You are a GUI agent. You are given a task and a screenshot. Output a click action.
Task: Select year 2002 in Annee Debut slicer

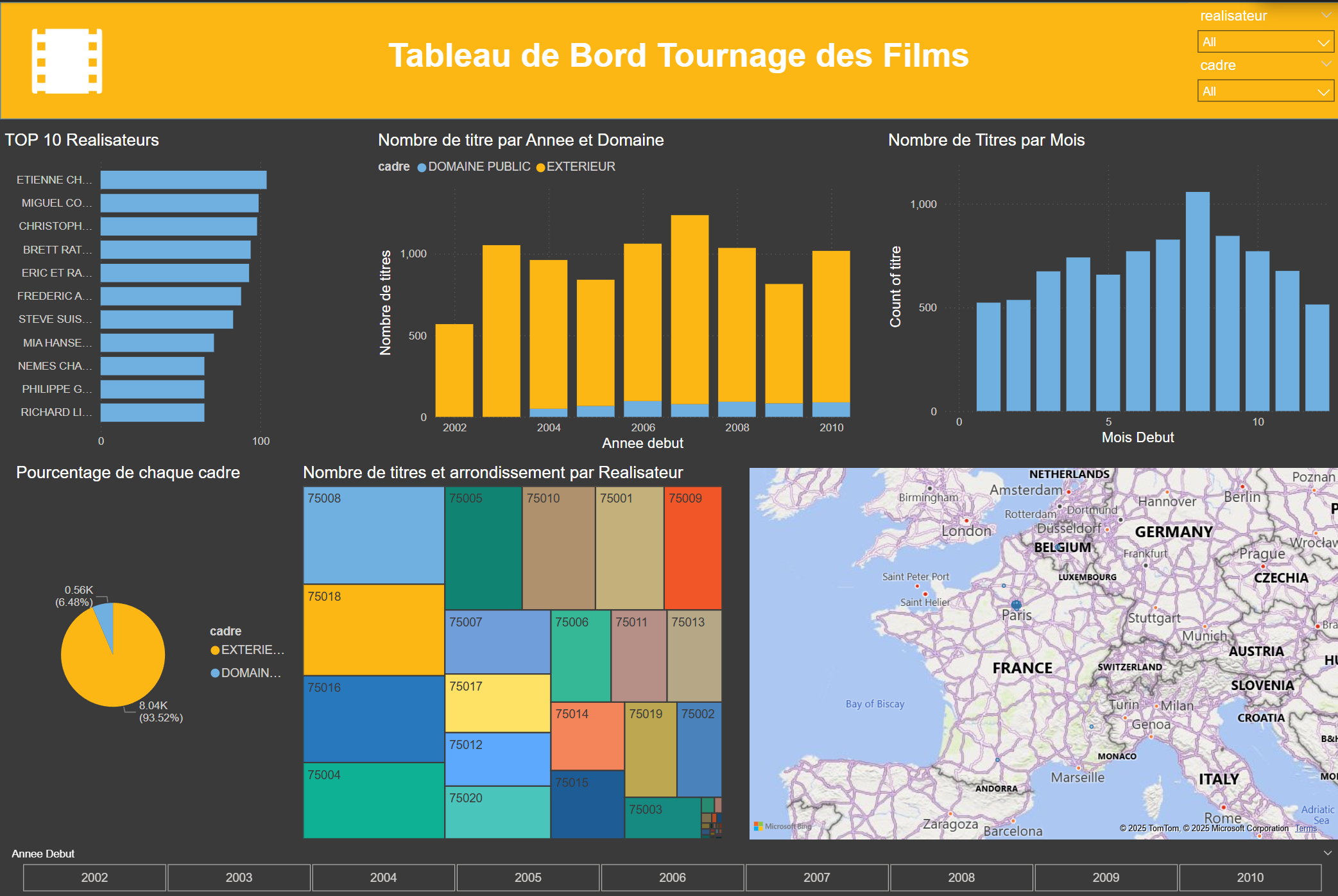(x=94, y=877)
